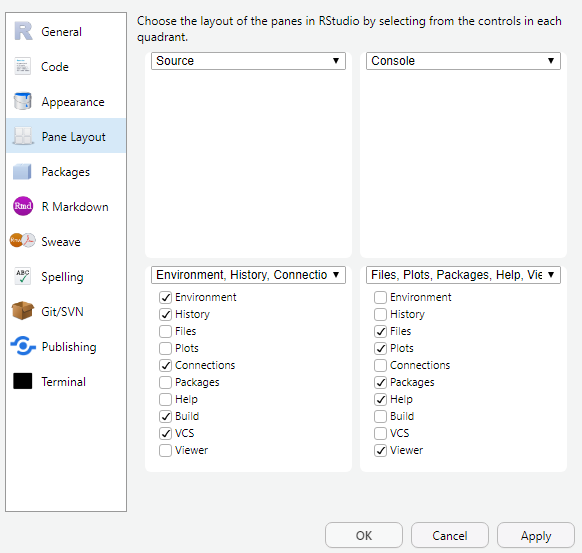Open Git/SVN settings label
Viewport: 582px width, 553px height.
[62, 312]
